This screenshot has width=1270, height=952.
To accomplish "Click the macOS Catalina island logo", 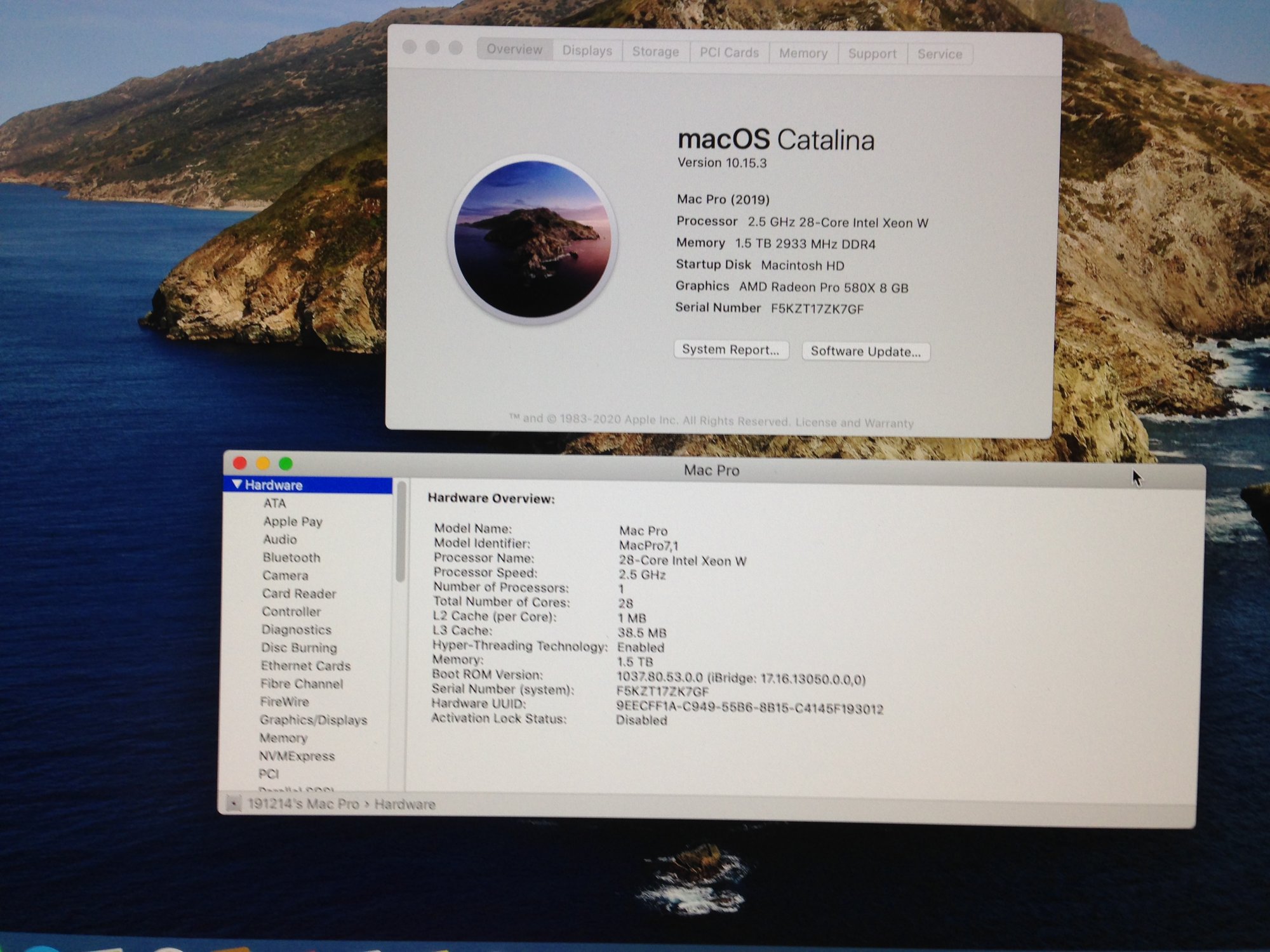I will pyautogui.click(x=532, y=239).
